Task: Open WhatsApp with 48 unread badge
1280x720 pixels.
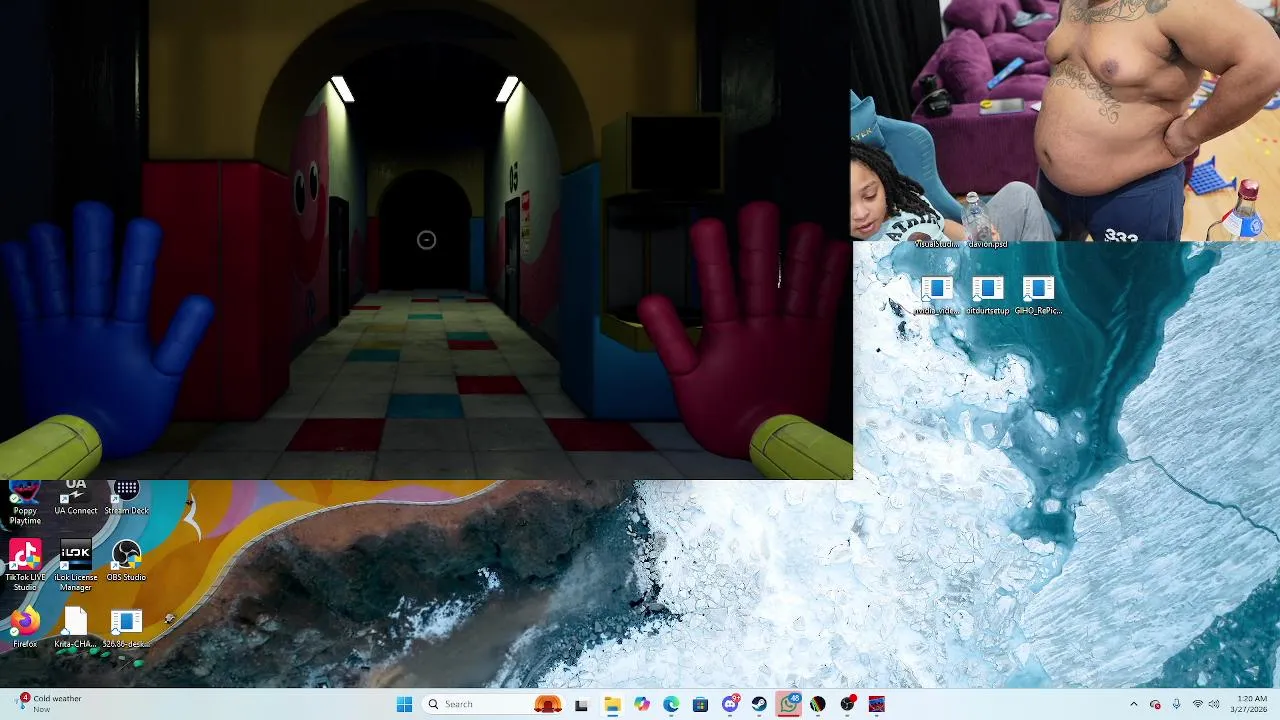Action: coord(789,704)
